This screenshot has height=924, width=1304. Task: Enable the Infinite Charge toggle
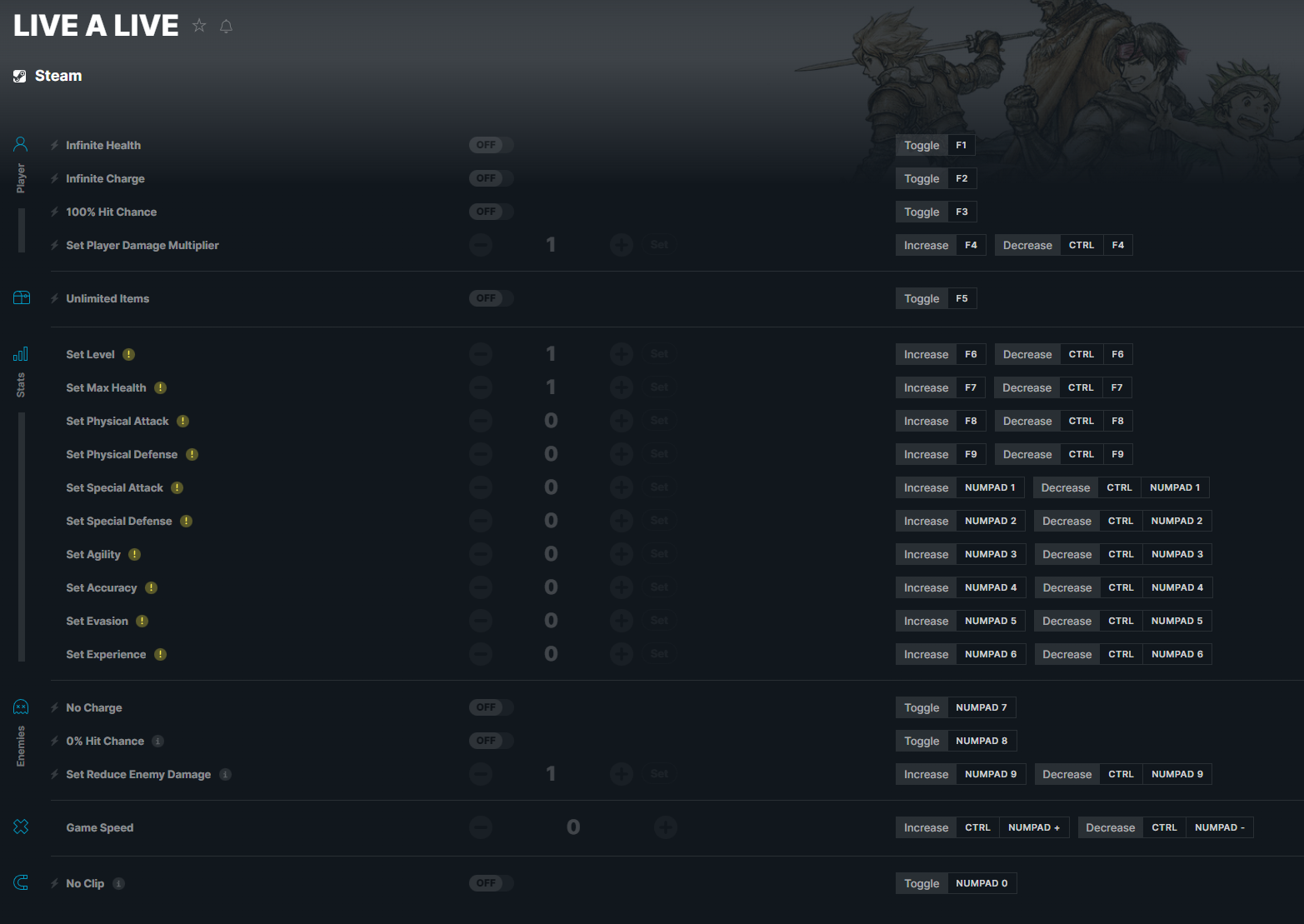point(491,178)
